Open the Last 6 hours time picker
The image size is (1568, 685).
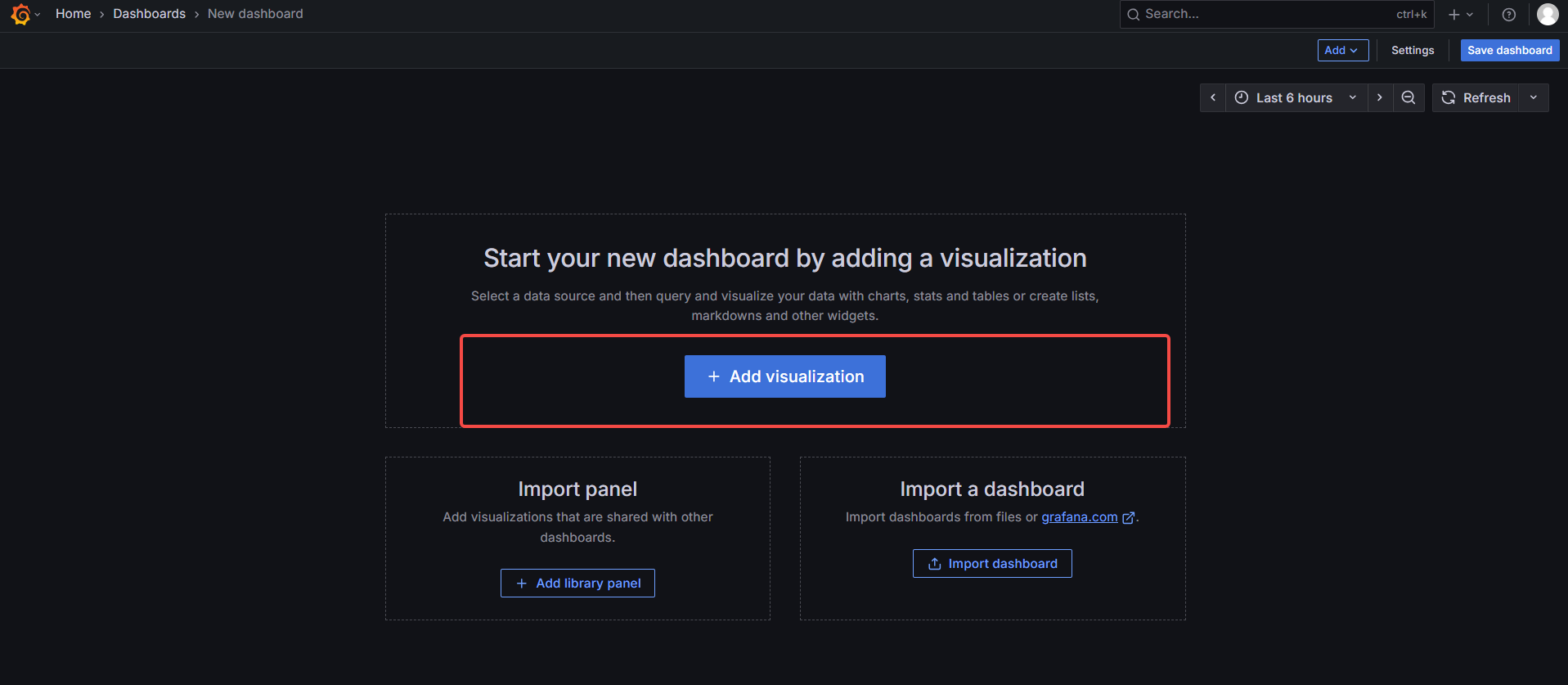tap(1296, 97)
